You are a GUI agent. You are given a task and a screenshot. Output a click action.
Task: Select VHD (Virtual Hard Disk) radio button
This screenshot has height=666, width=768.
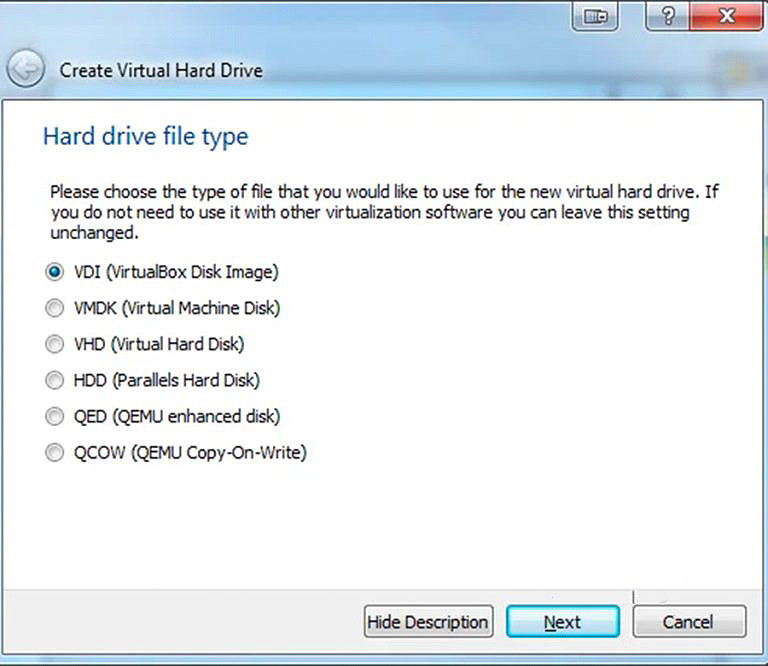click(144, 344)
